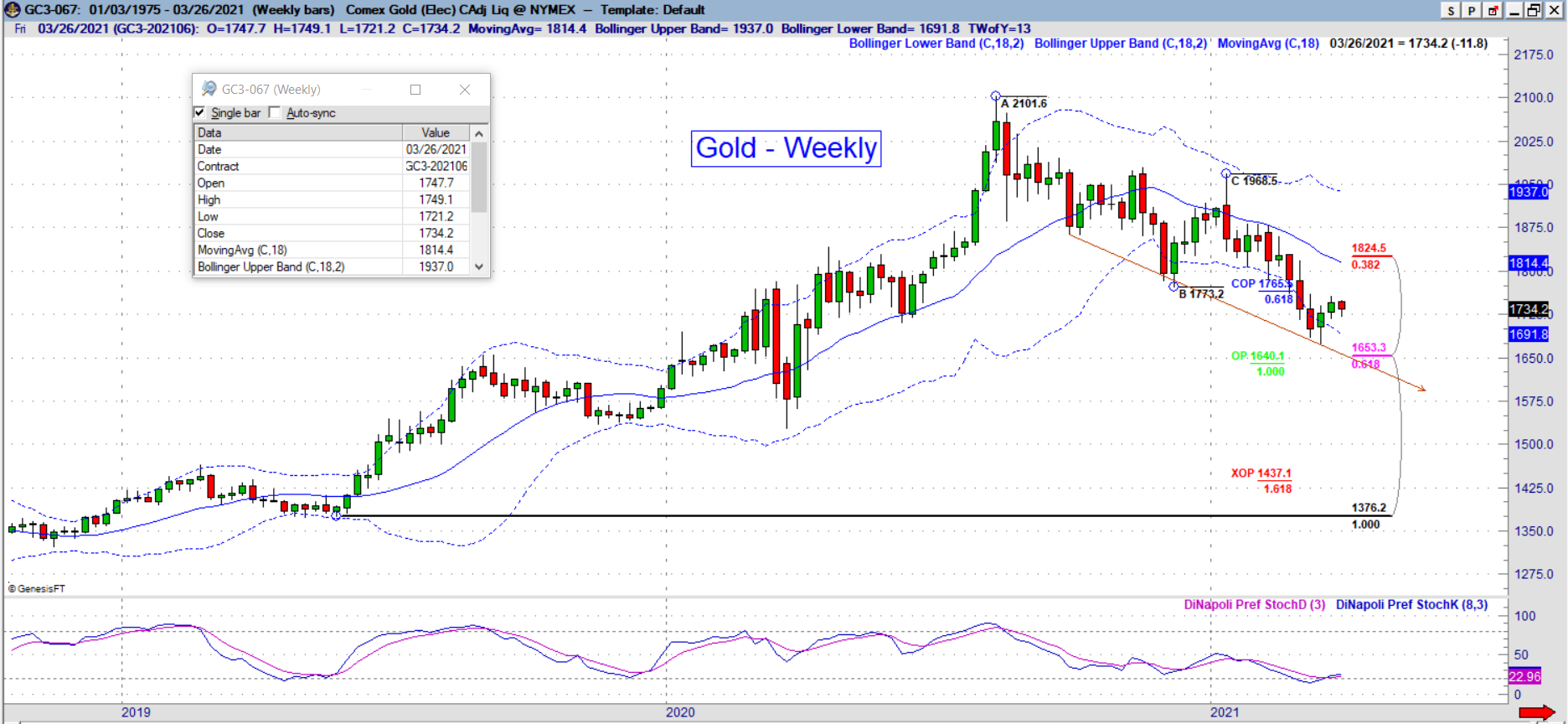This screenshot has width=1568, height=724.
Task: Click the GC3-202106 contract value cell
Action: point(436,166)
